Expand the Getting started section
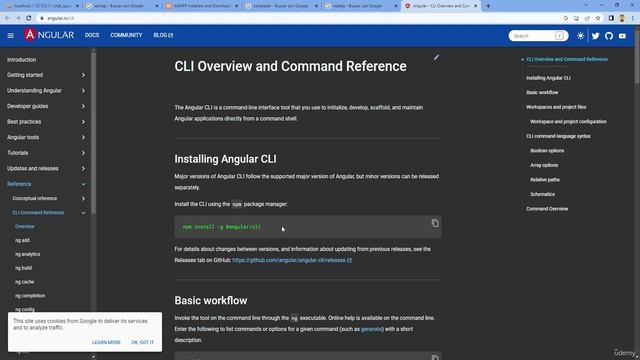 coord(47,75)
